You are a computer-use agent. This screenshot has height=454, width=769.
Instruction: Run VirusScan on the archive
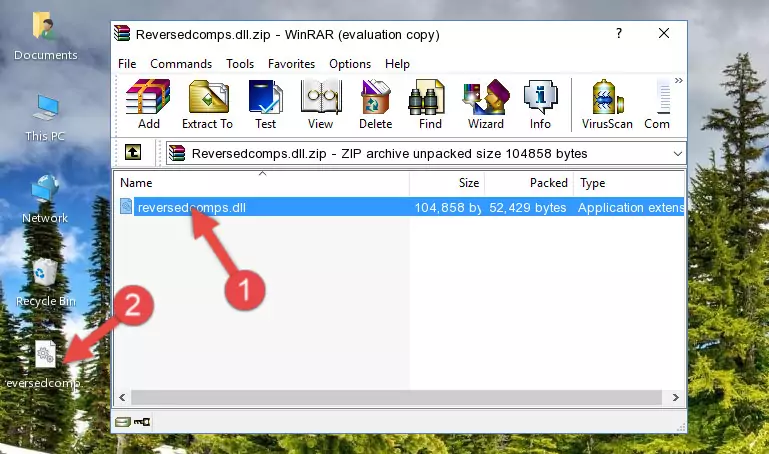(x=607, y=104)
